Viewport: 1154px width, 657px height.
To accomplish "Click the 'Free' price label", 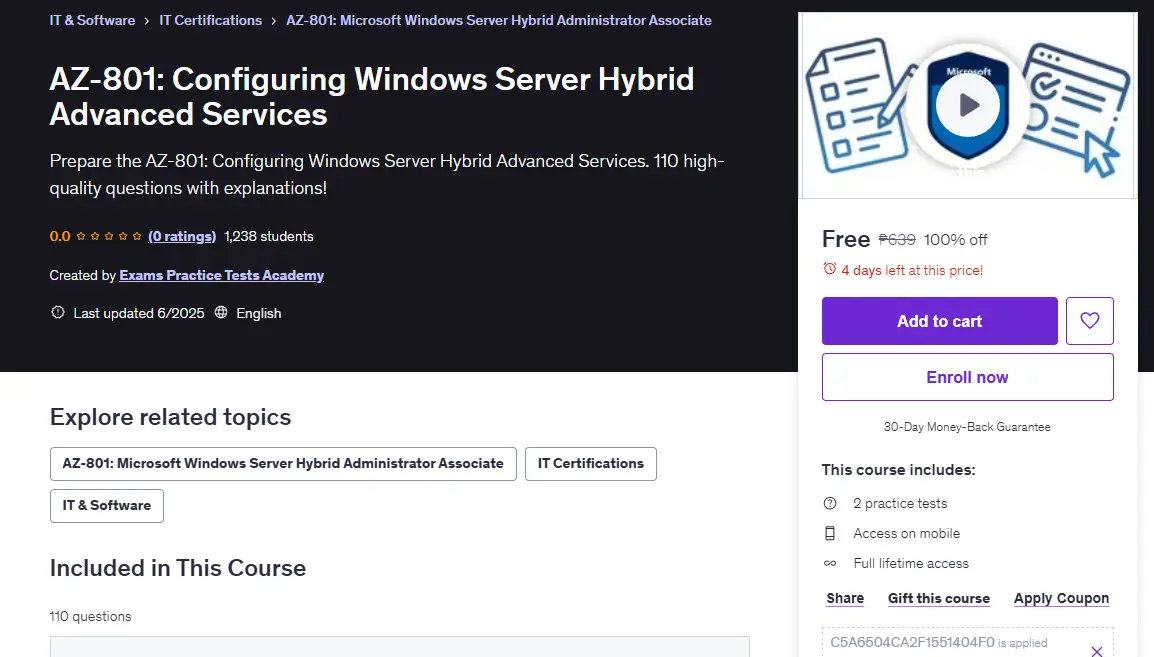I will pyautogui.click(x=846, y=239).
